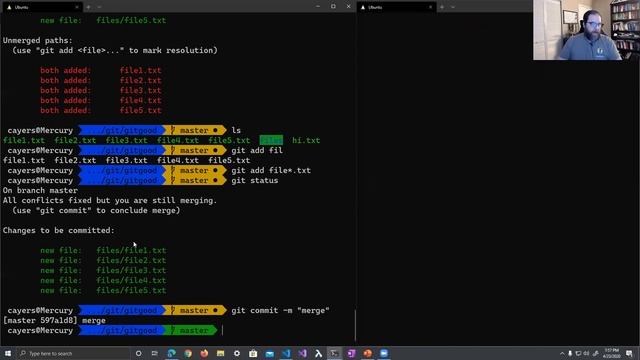The width and height of the screenshot is (640, 360).
Task: Open the new-tab dropdown in the right terminal
Action: tap(453, 7)
